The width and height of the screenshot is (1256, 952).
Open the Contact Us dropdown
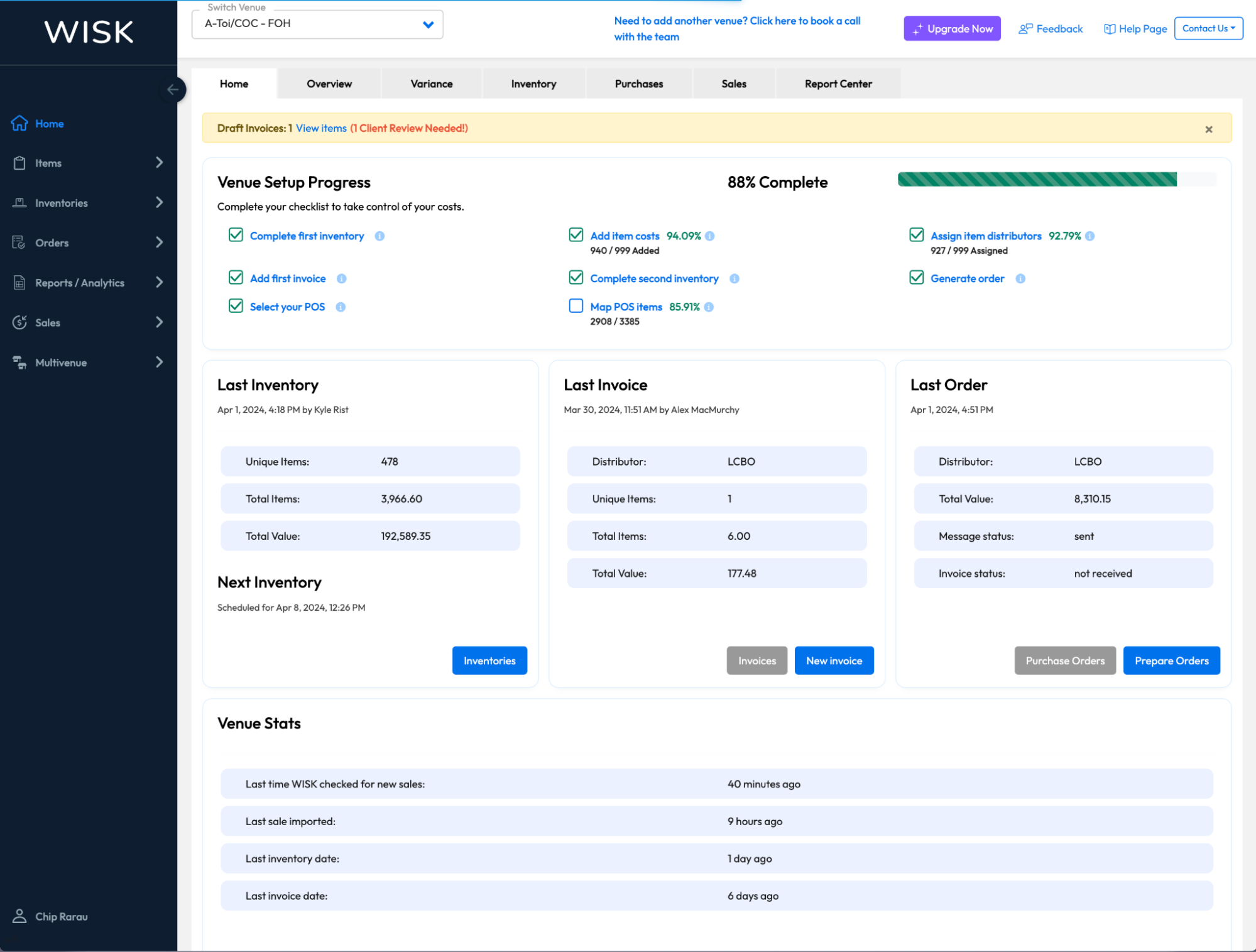1208,28
